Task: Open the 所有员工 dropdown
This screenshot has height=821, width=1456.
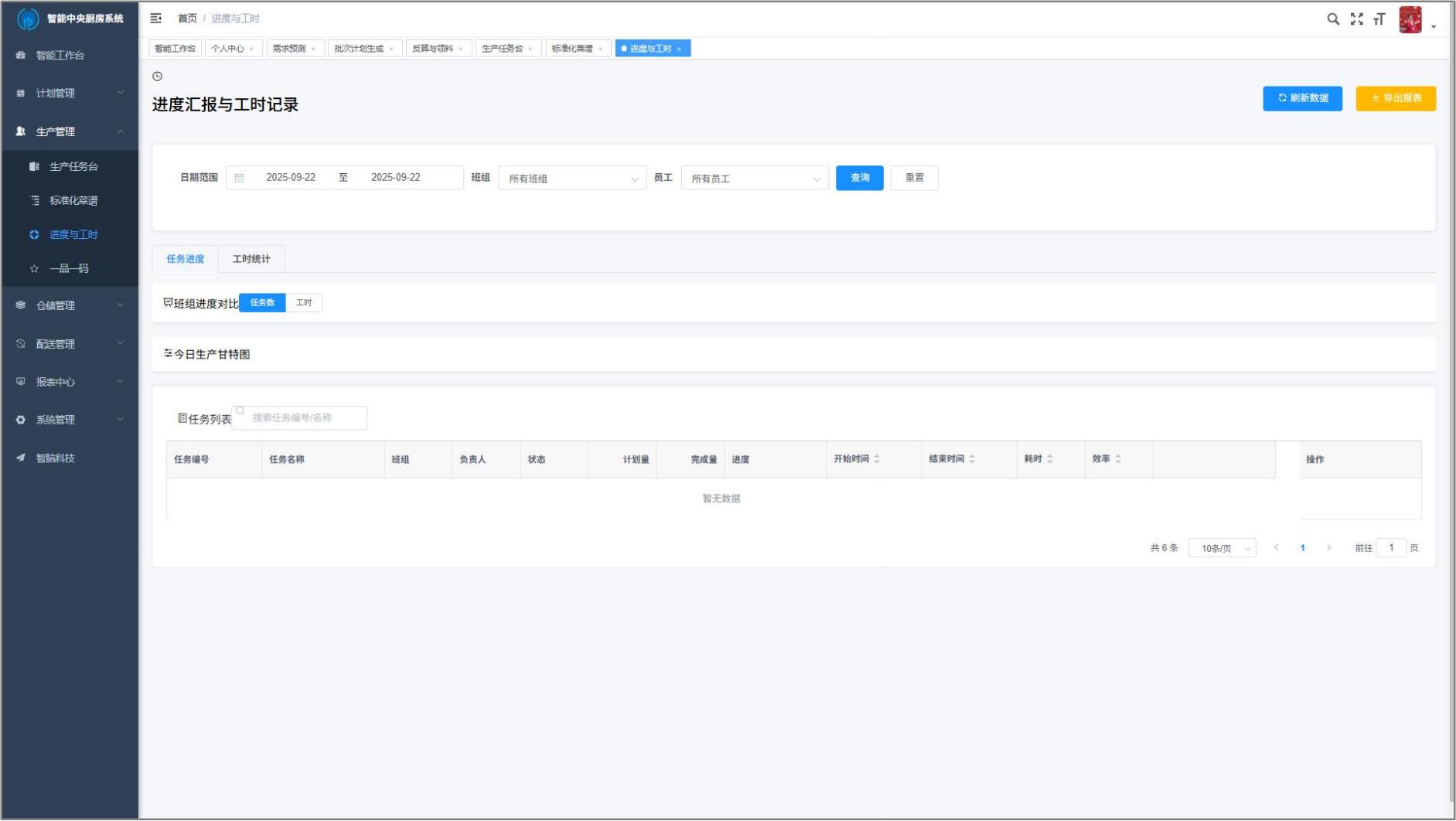Action: pos(755,179)
